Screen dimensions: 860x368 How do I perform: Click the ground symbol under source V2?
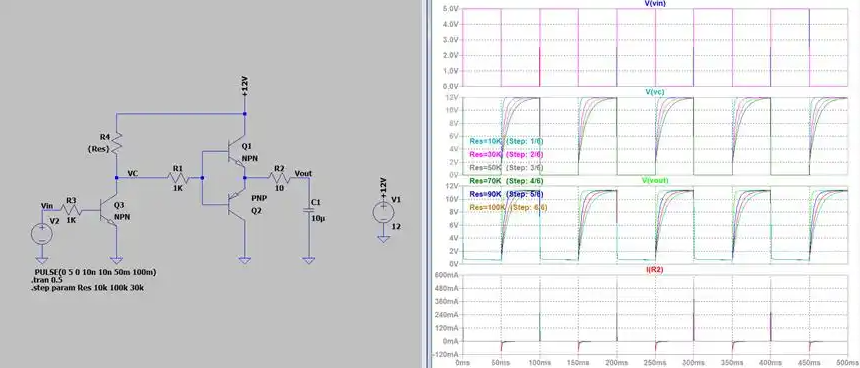point(42,260)
